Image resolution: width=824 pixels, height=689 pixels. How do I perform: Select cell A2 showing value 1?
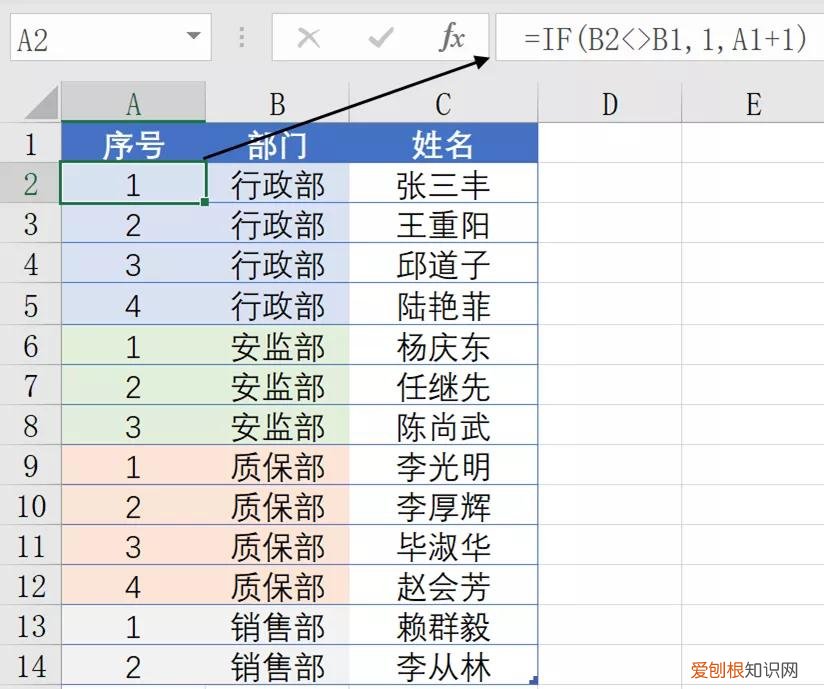(133, 184)
